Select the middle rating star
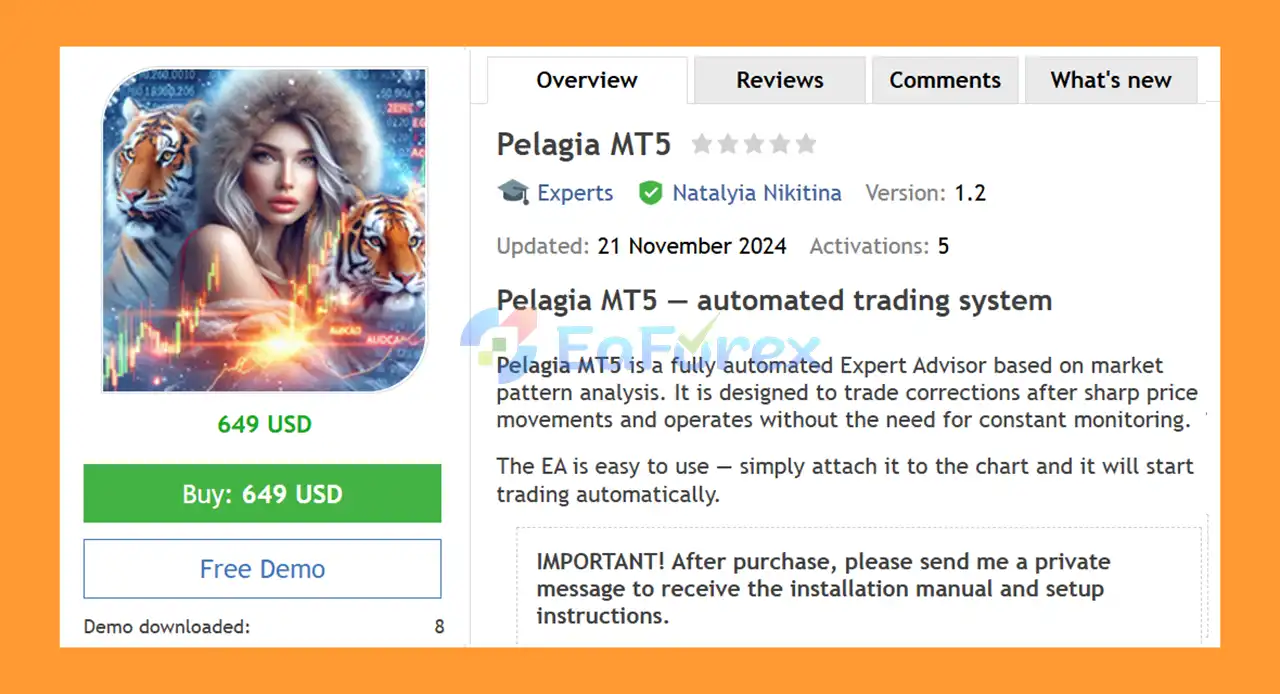Screen dimensions: 1280x694 754,144
